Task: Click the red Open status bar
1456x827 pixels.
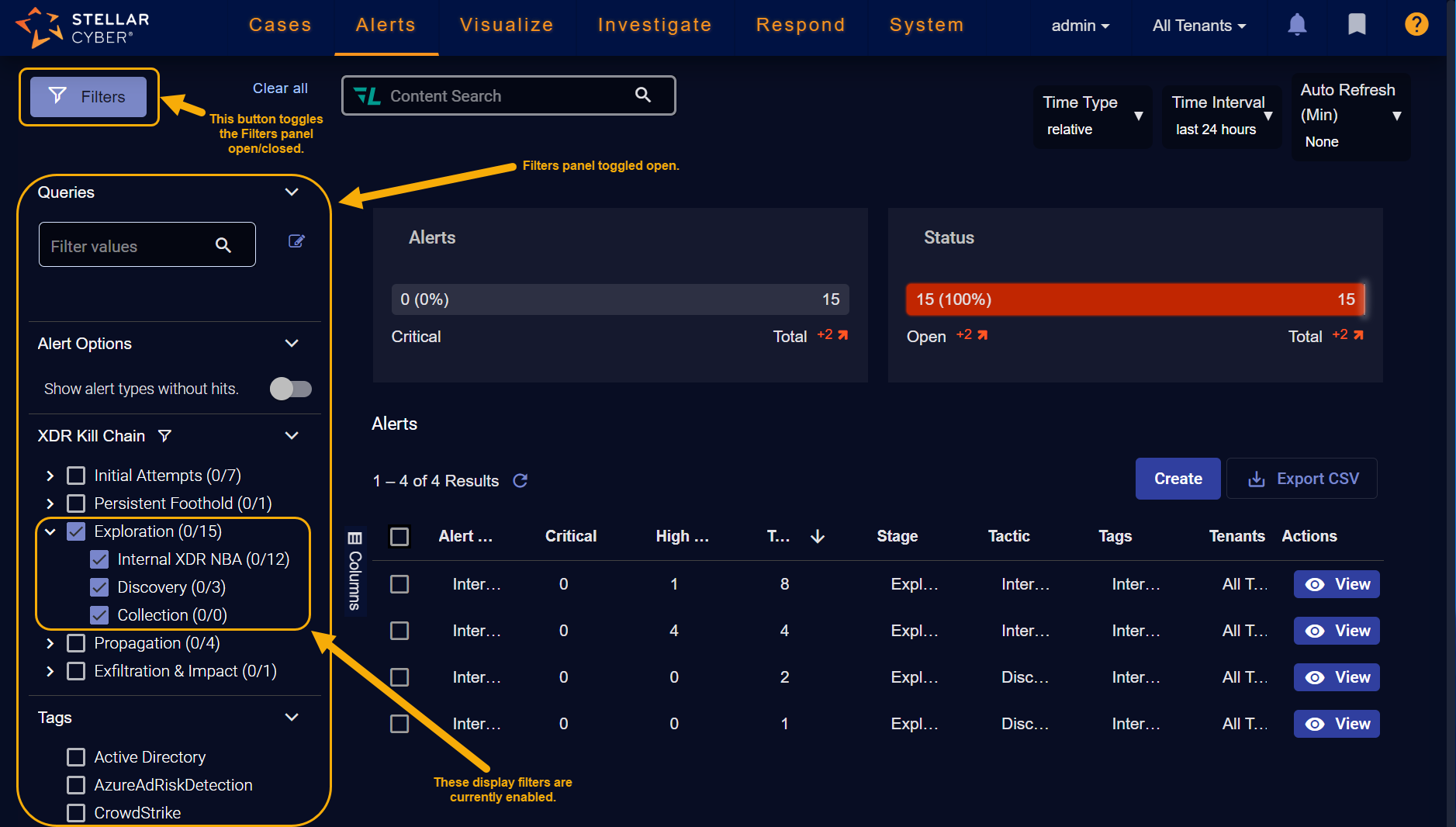Action: point(1134,299)
